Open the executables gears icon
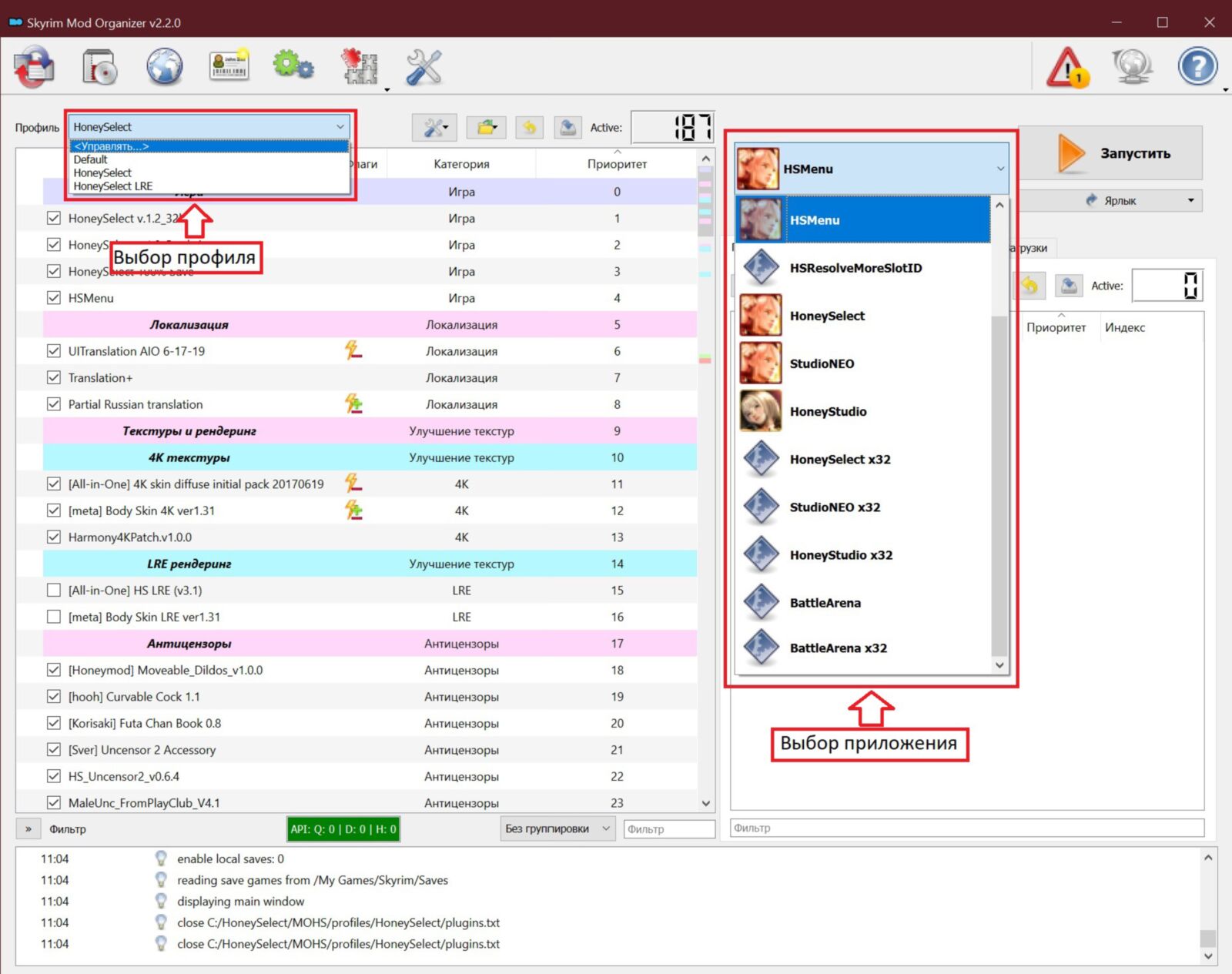Viewport: 1232px width, 974px height. click(x=293, y=65)
